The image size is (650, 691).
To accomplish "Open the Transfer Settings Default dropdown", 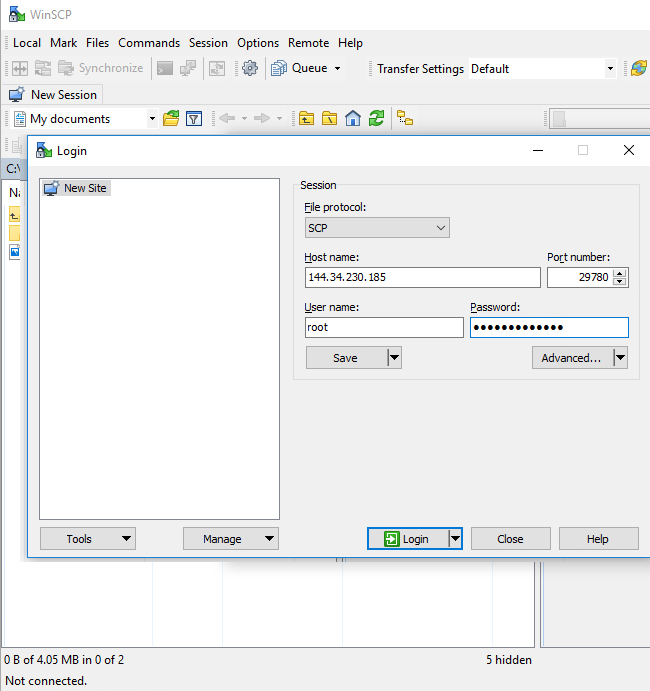I will tap(610, 69).
